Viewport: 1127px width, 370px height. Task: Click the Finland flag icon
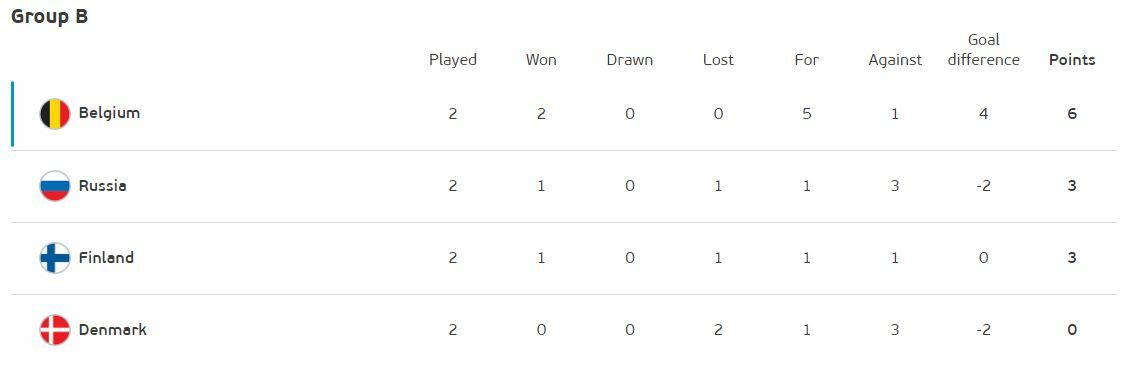tap(55, 258)
